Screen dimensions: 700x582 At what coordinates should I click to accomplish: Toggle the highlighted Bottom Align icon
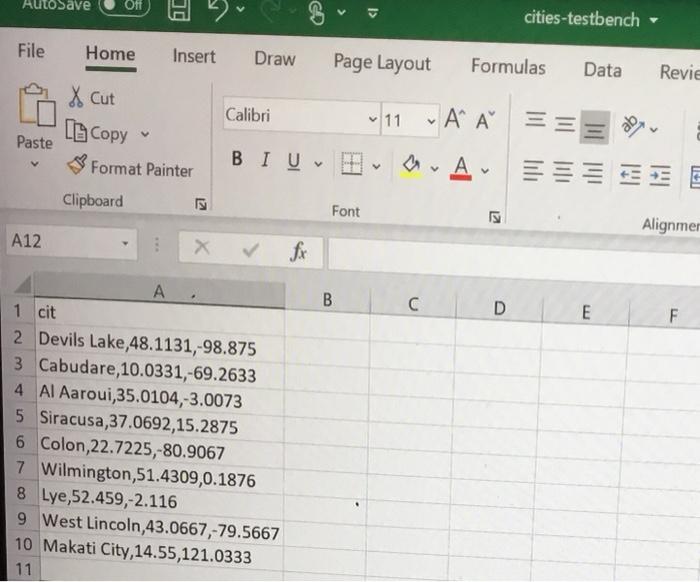[x=594, y=127]
